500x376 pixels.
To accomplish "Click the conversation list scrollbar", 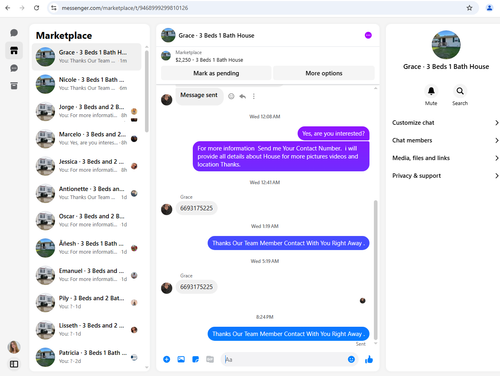I will [147, 91].
